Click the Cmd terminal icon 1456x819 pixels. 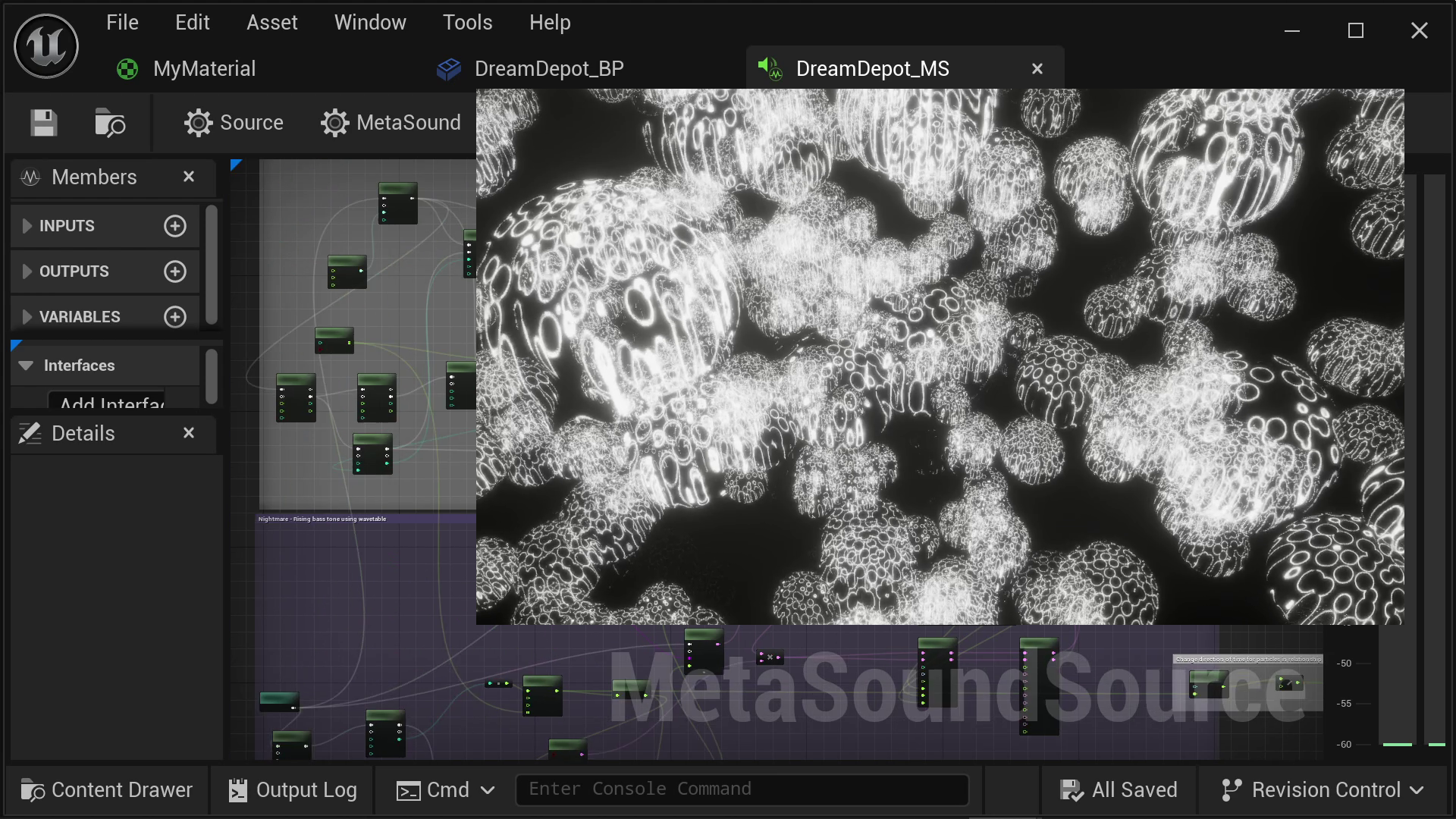pyautogui.click(x=408, y=791)
